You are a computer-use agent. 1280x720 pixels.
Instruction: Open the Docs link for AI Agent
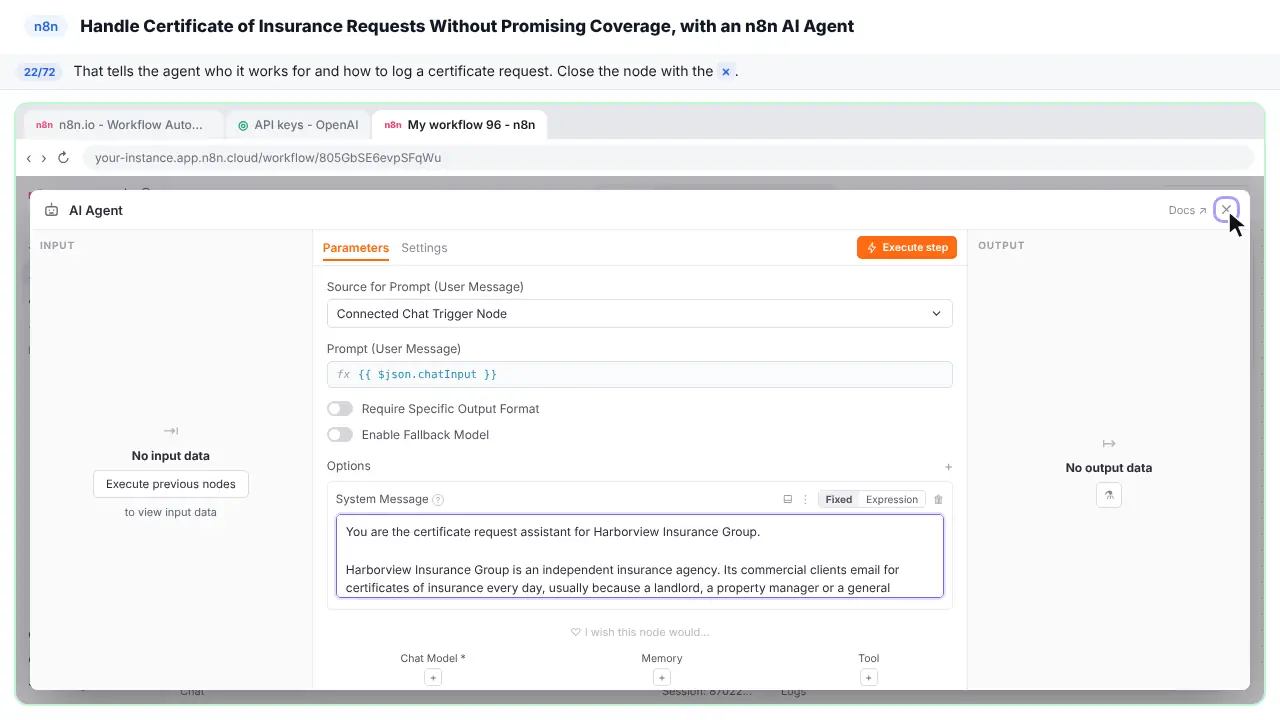coord(1187,211)
